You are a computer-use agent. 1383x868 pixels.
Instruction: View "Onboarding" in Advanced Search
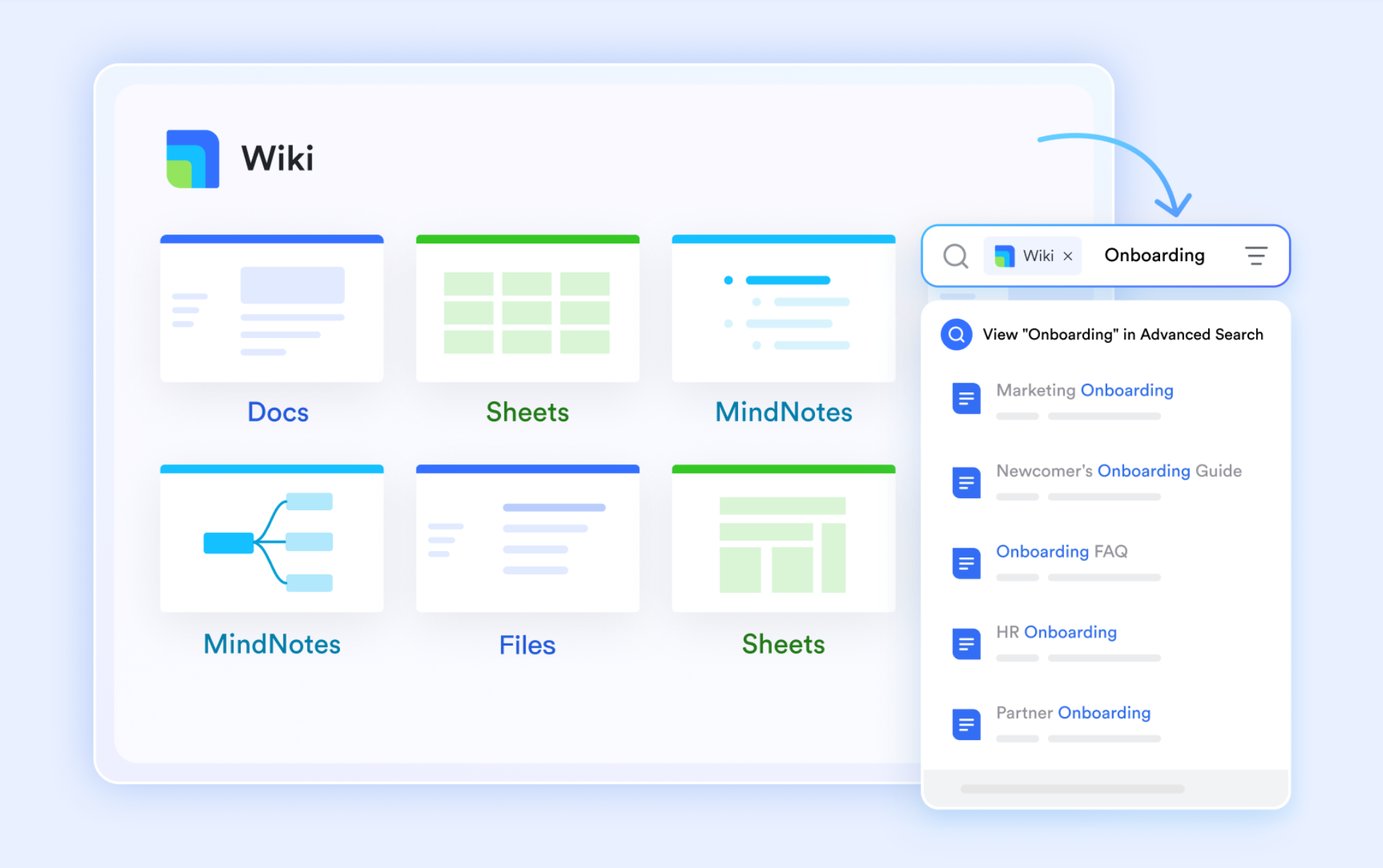(x=1122, y=334)
